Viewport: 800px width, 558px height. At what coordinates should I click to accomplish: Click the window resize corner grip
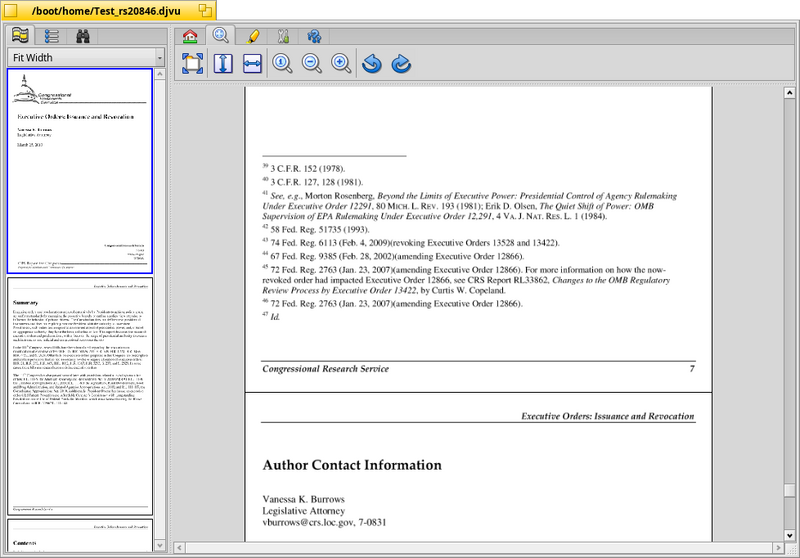point(791,549)
